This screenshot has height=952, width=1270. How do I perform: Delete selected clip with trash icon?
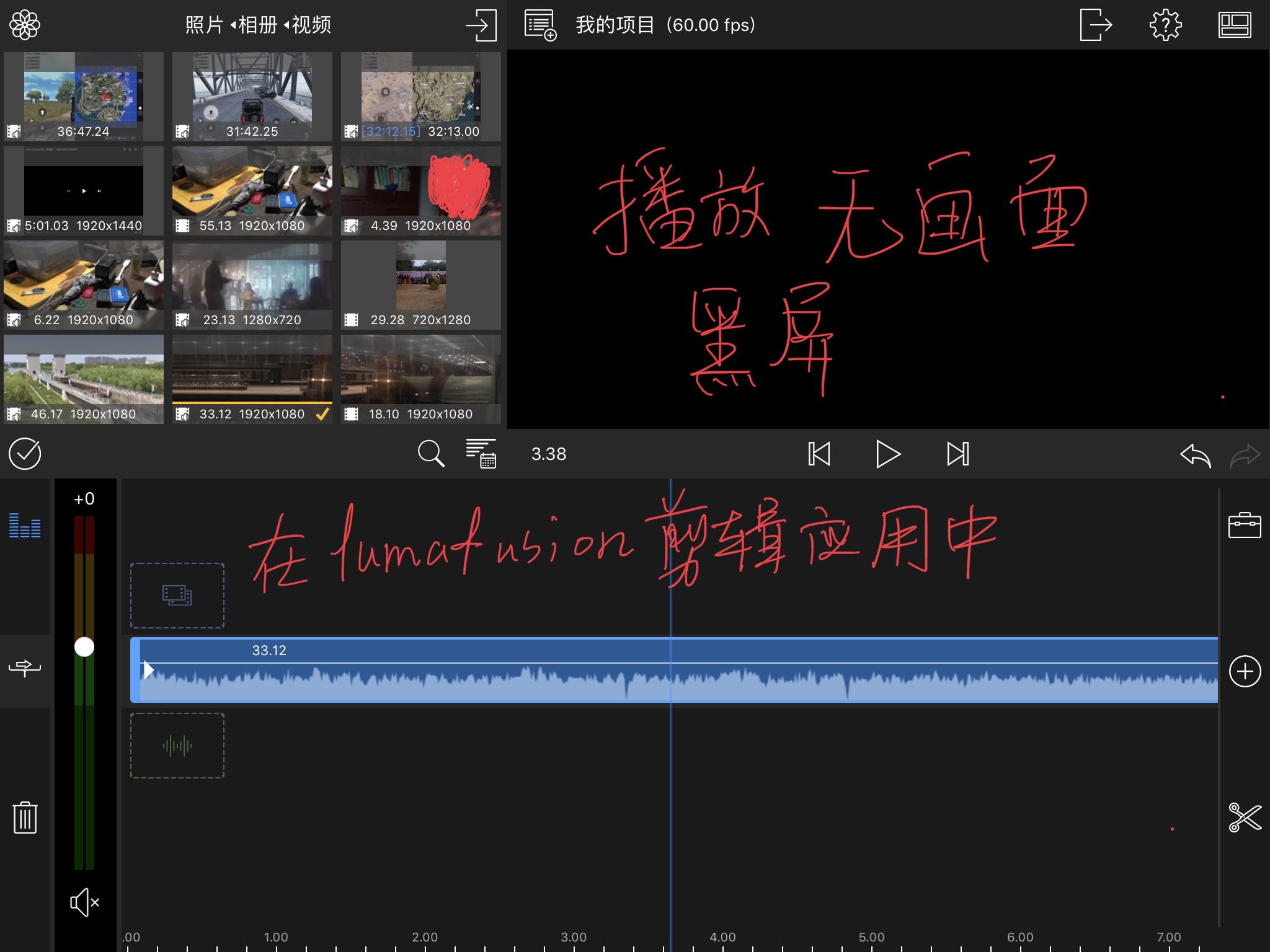(x=25, y=818)
